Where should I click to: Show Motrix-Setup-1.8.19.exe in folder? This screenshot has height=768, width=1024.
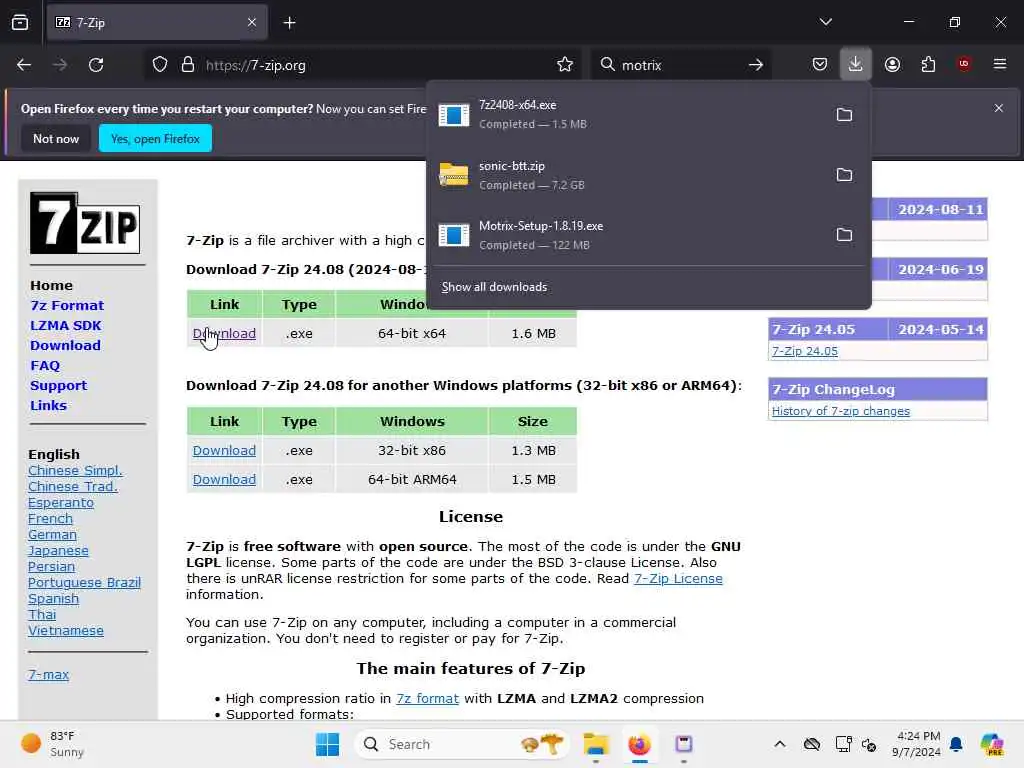click(x=844, y=235)
